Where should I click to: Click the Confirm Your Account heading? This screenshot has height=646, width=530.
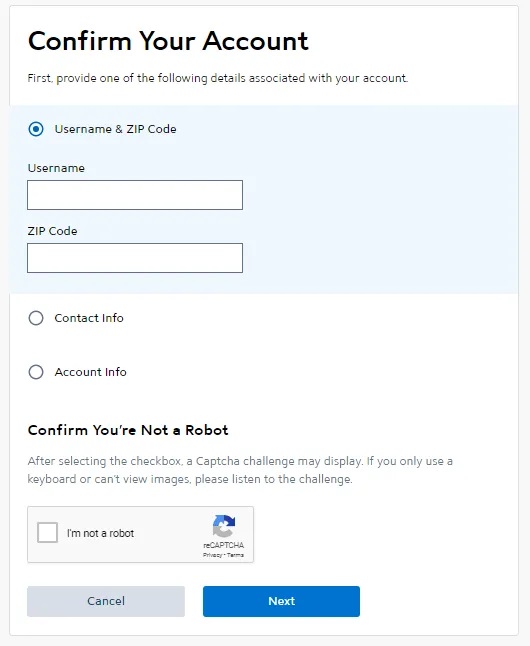(168, 41)
